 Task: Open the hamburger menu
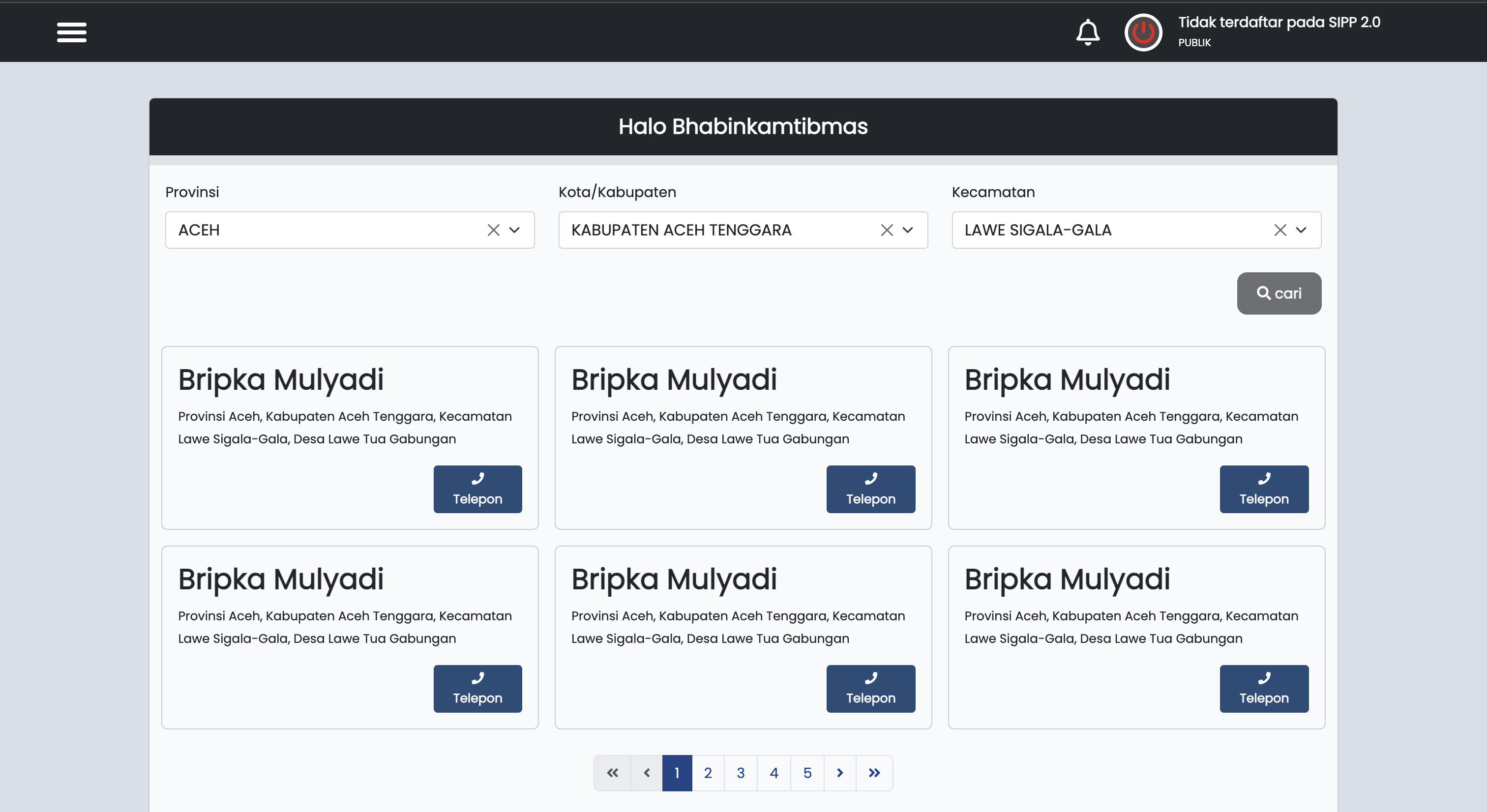(72, 32)
